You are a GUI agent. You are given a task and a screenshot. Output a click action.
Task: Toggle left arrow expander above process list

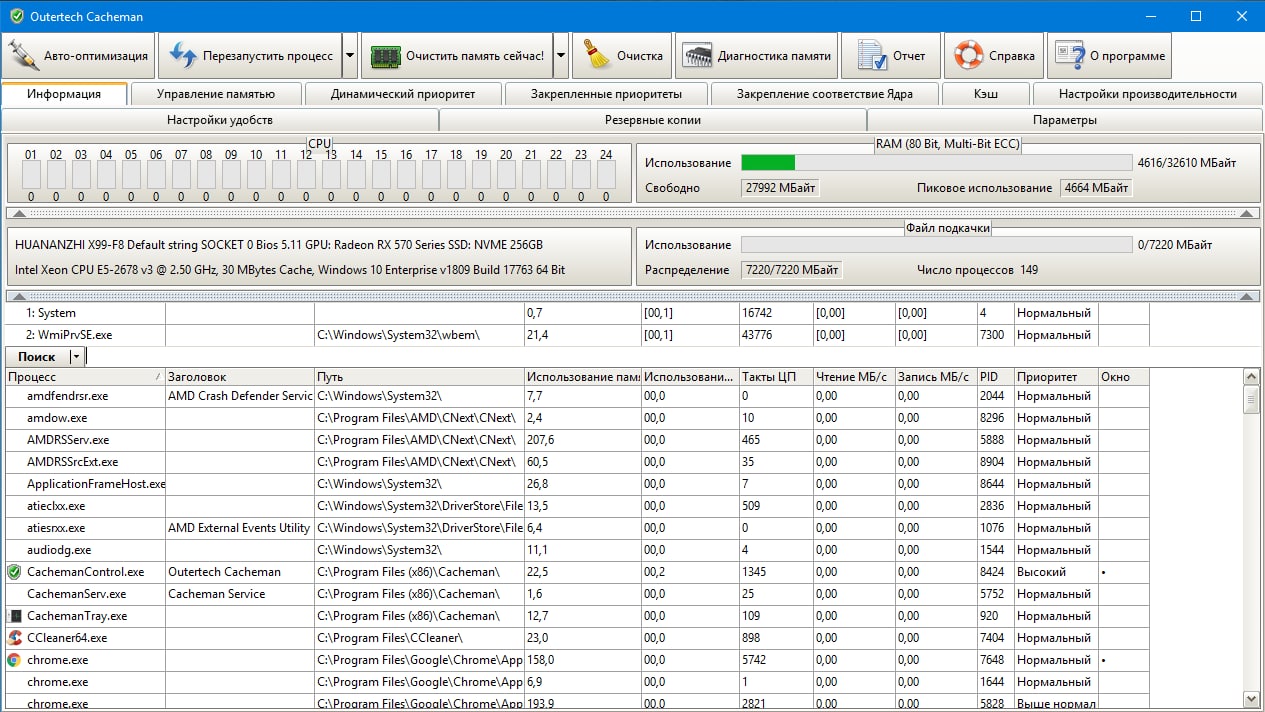click(20, 296)
